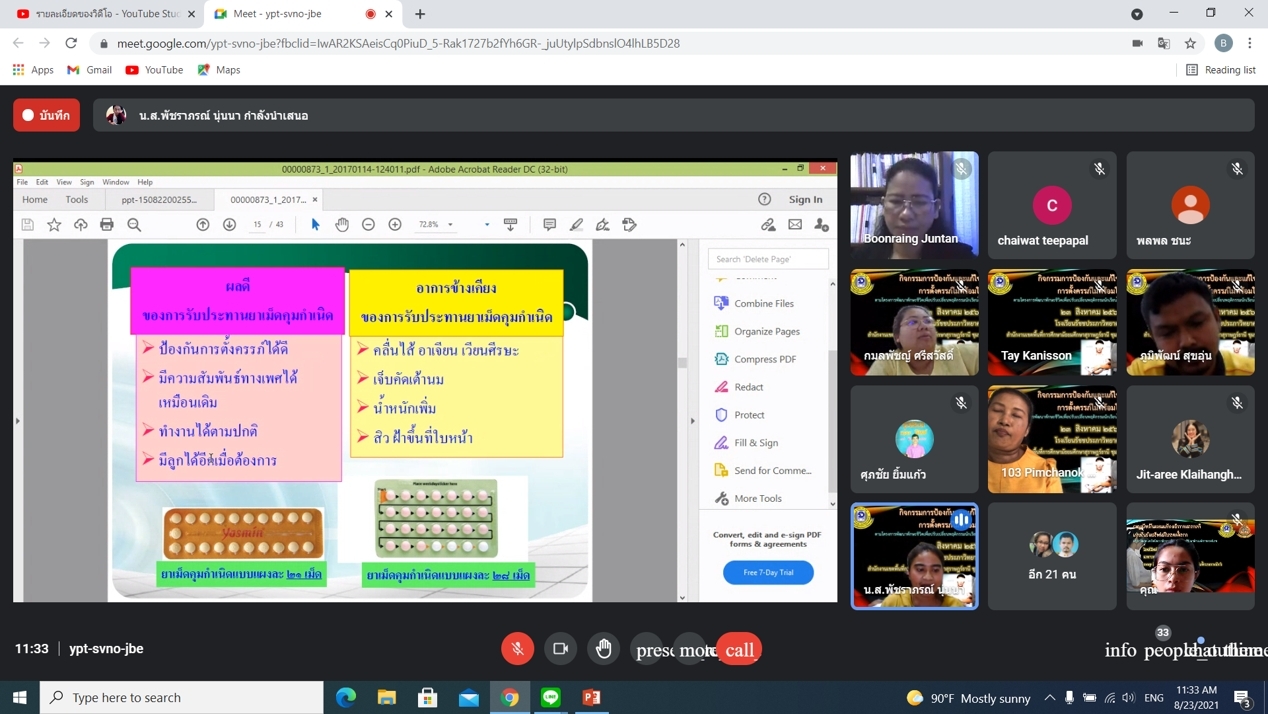Screen dimensions: 1268x714
Task: Open the Google Translate page icon
Action: [x=1164, y=43]
